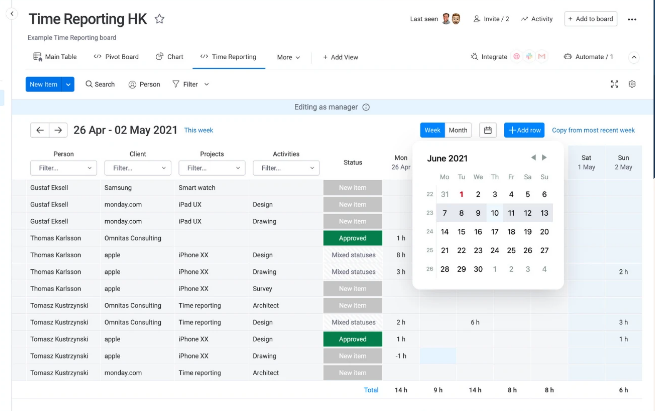Go to next week arrow
Viewport: 655px width, 411px height.
[x=58, y=130]
